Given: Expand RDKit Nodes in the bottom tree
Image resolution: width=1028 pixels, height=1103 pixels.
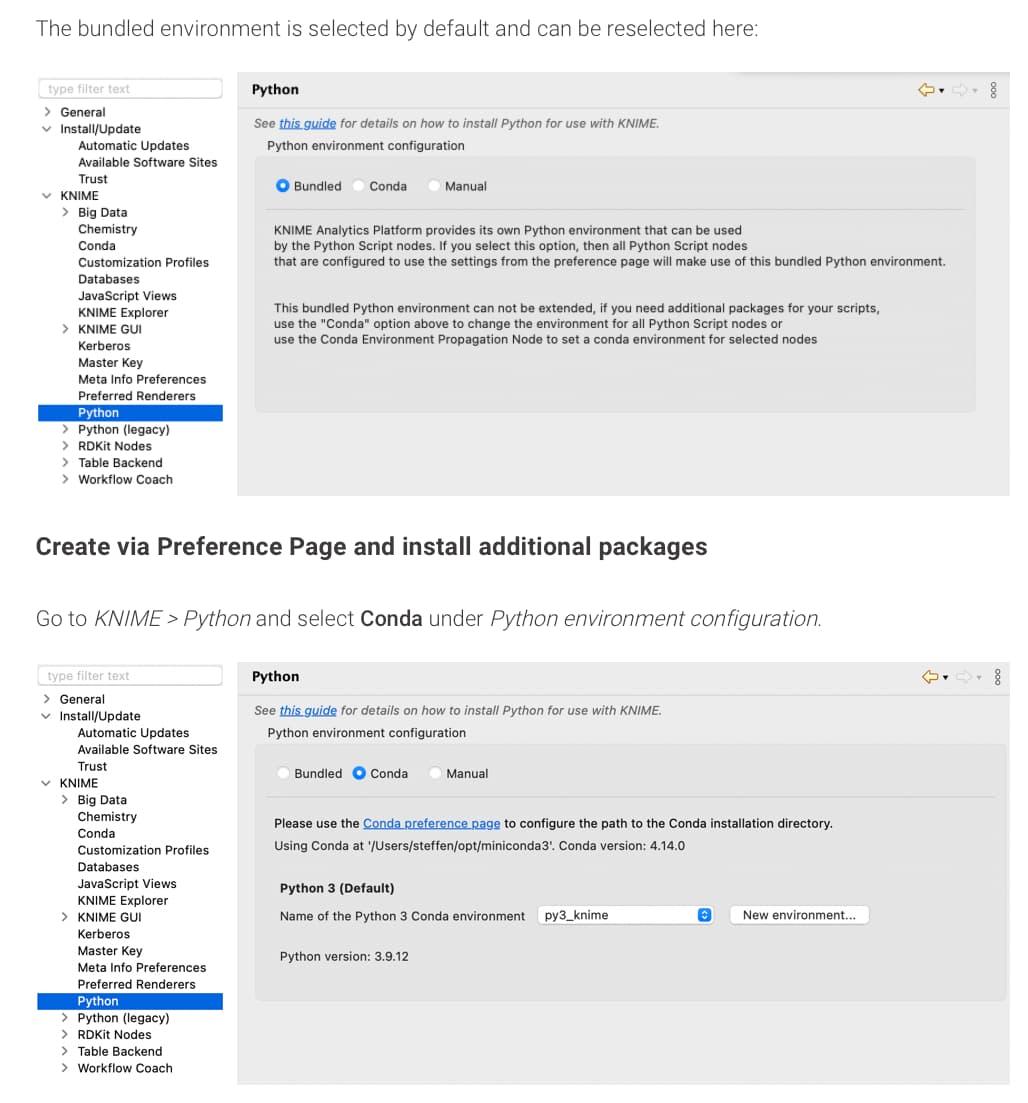Looking at the screenshot, I should coord(64,1035).
